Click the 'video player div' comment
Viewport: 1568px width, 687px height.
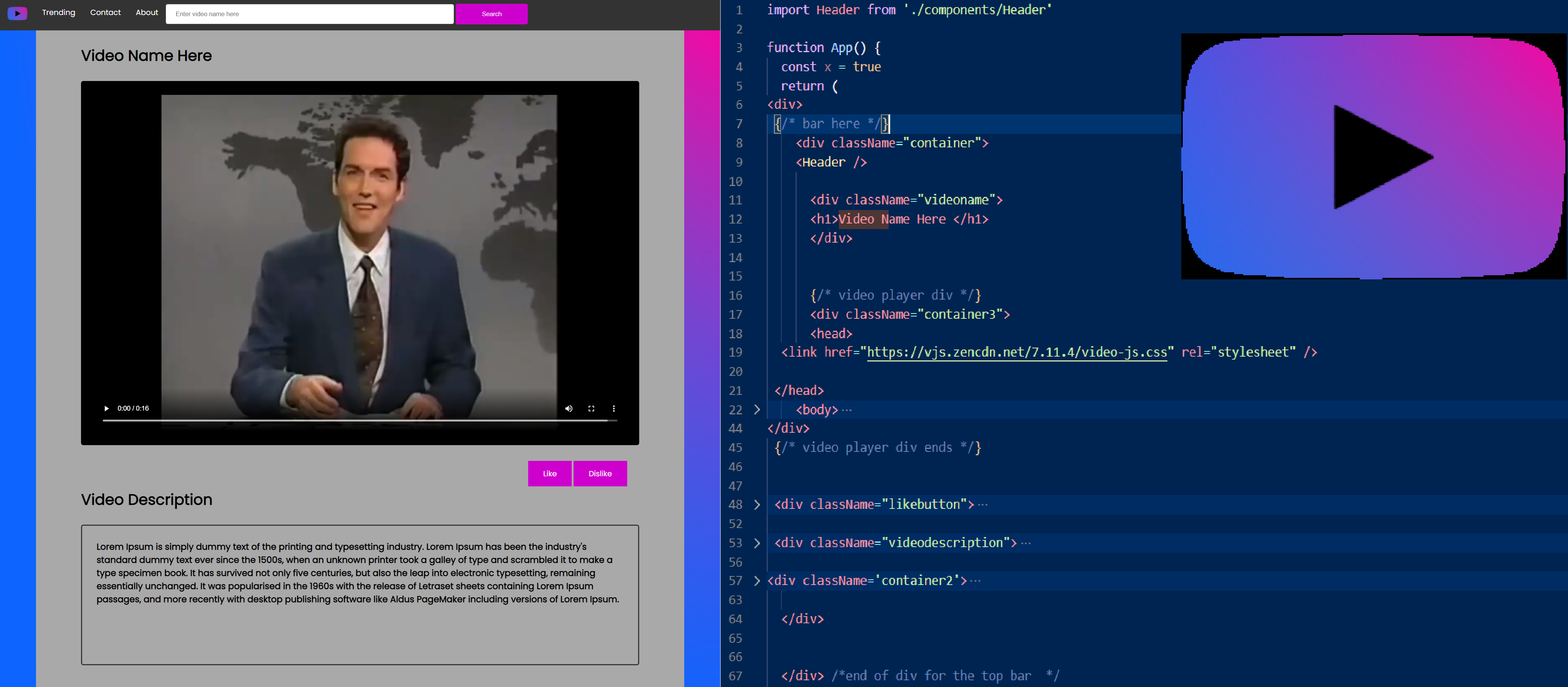pos(895,295)
